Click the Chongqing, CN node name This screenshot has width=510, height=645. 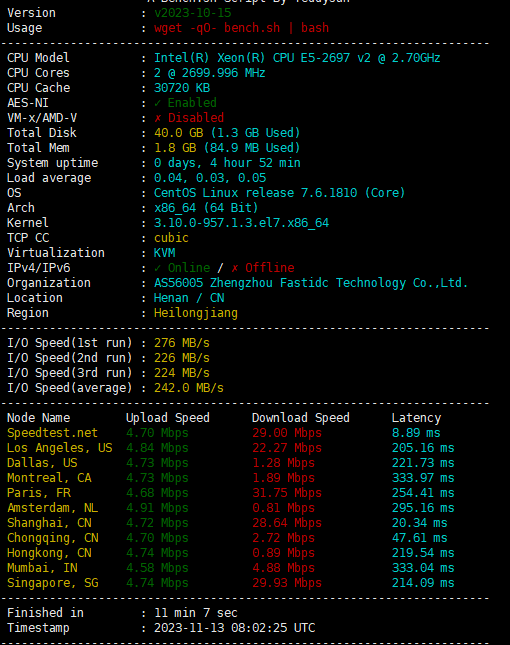point(53,538)
